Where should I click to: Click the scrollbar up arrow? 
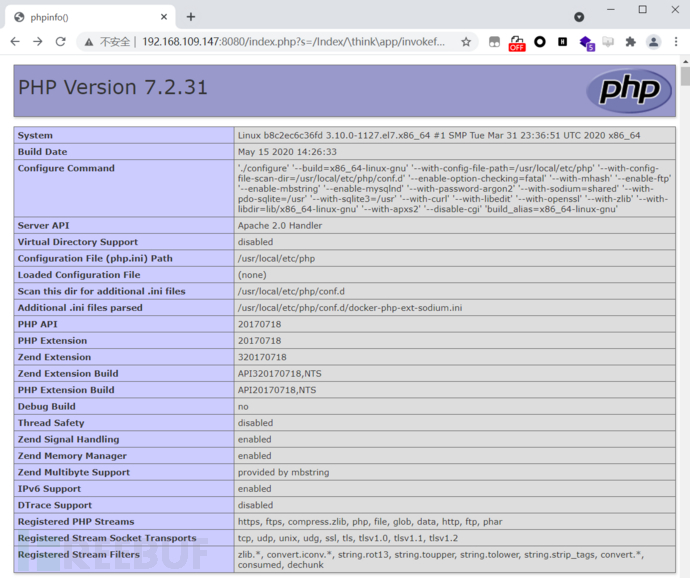(x=685, y=61)
